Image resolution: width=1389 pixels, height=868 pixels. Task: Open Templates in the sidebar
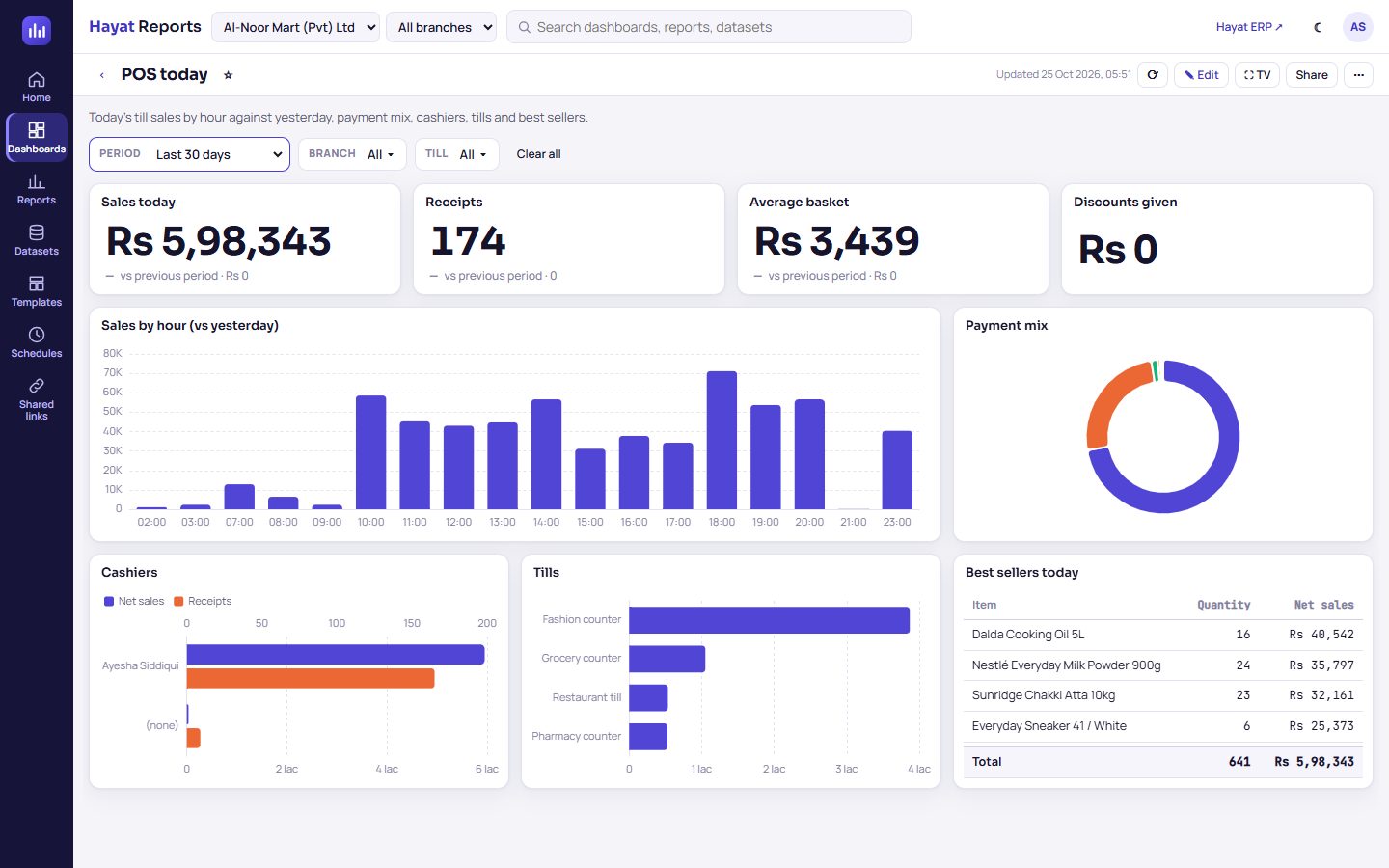tap(37, 291)
